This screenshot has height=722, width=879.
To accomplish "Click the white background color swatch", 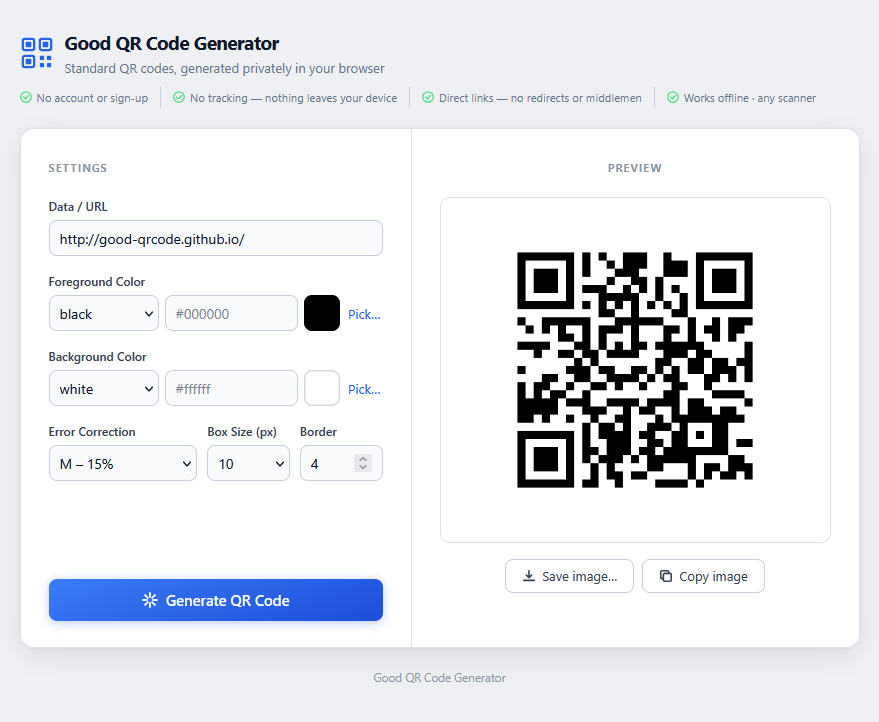I will click(321, 388).
